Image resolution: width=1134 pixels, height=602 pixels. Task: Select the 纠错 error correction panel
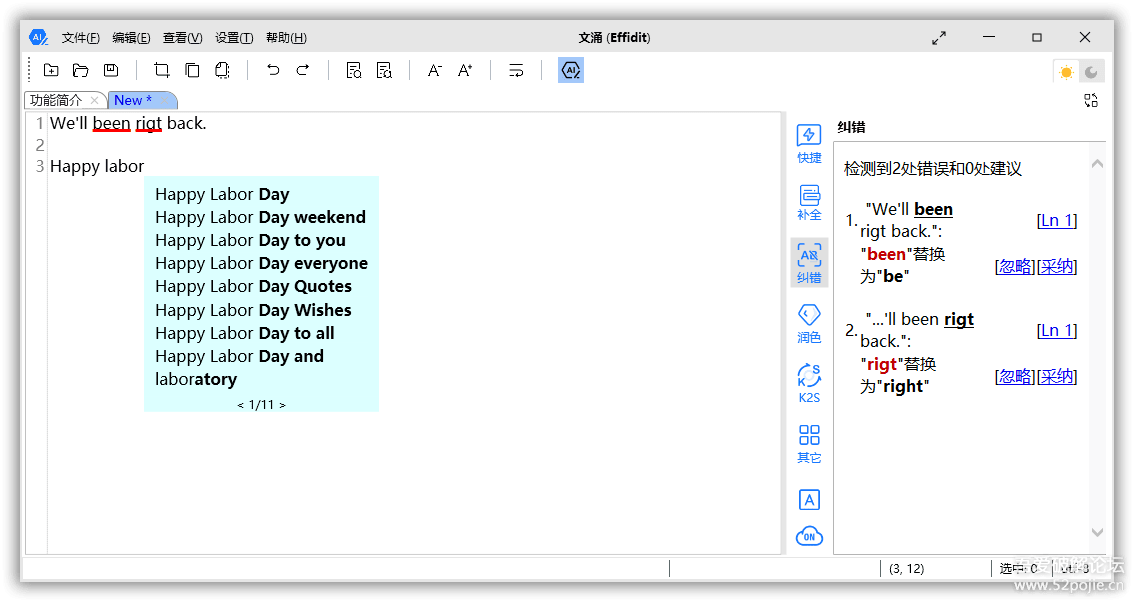[x=809, y=263]
